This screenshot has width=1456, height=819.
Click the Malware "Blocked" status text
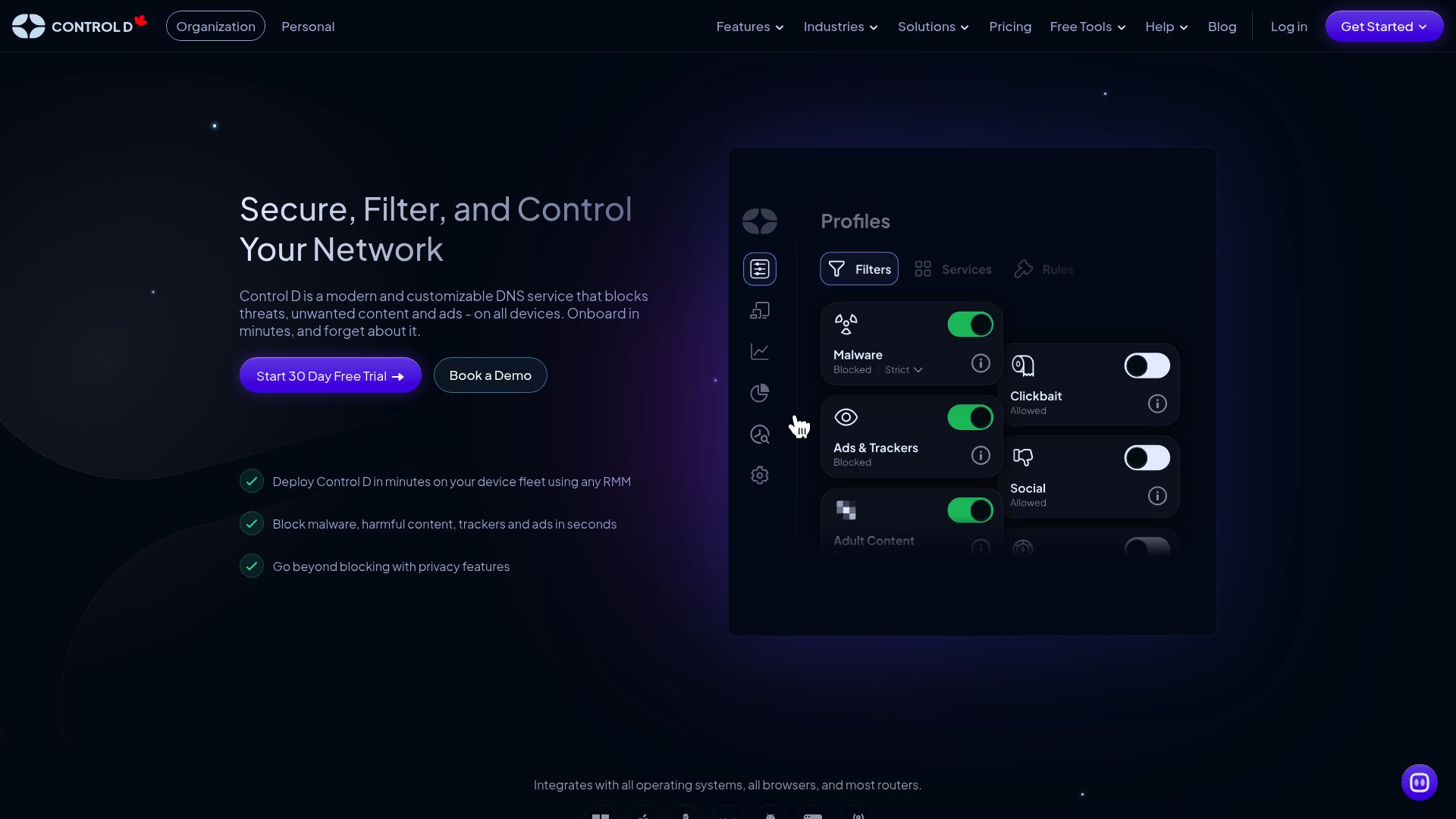tap(852, 370)
